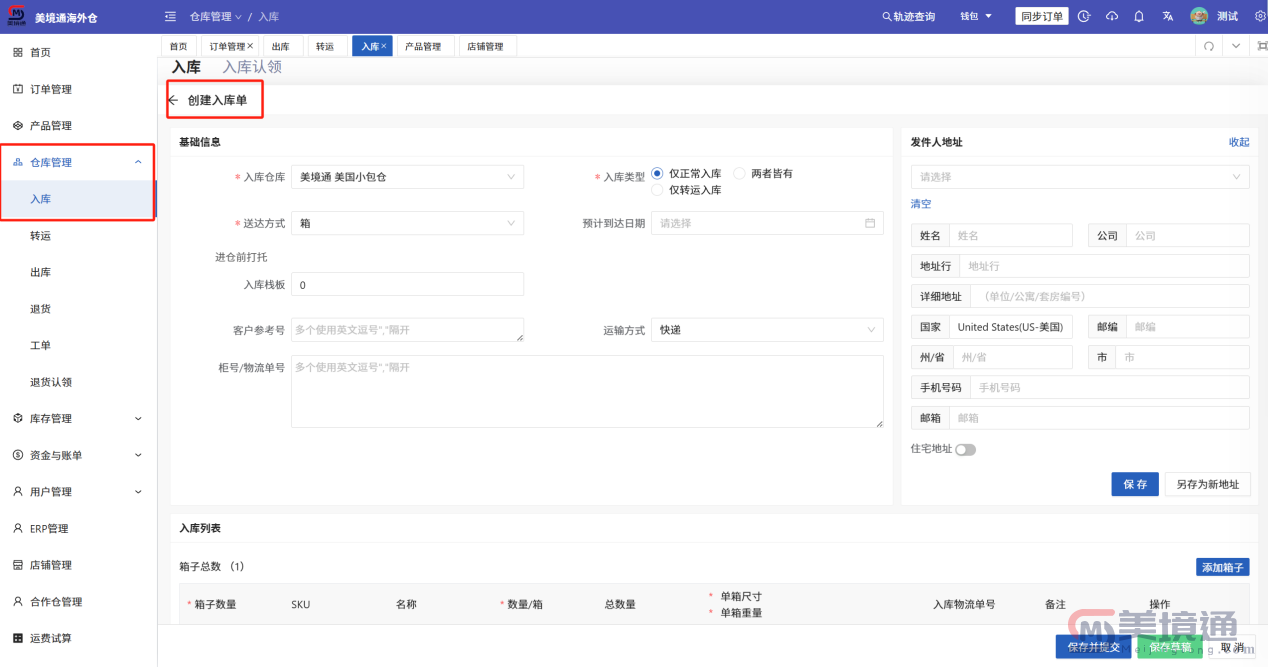Select the 两者皆有 radio option
Viewport: 1268px width, 667px height.
coord(740,173)
